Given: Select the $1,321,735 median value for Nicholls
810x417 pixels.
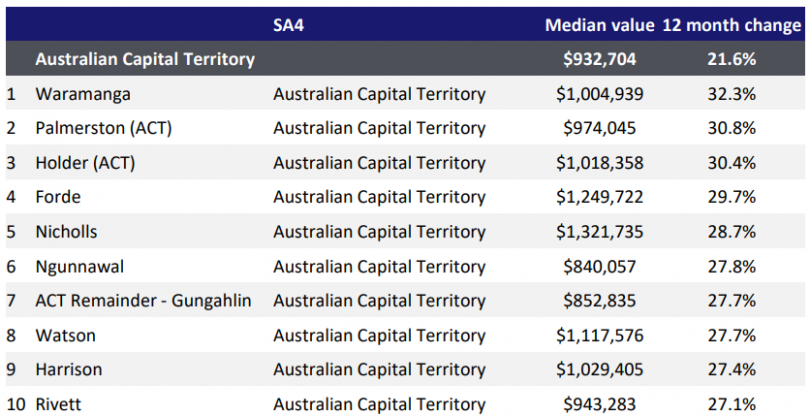Looking at the screenshot, I should (x=599, y=232).
